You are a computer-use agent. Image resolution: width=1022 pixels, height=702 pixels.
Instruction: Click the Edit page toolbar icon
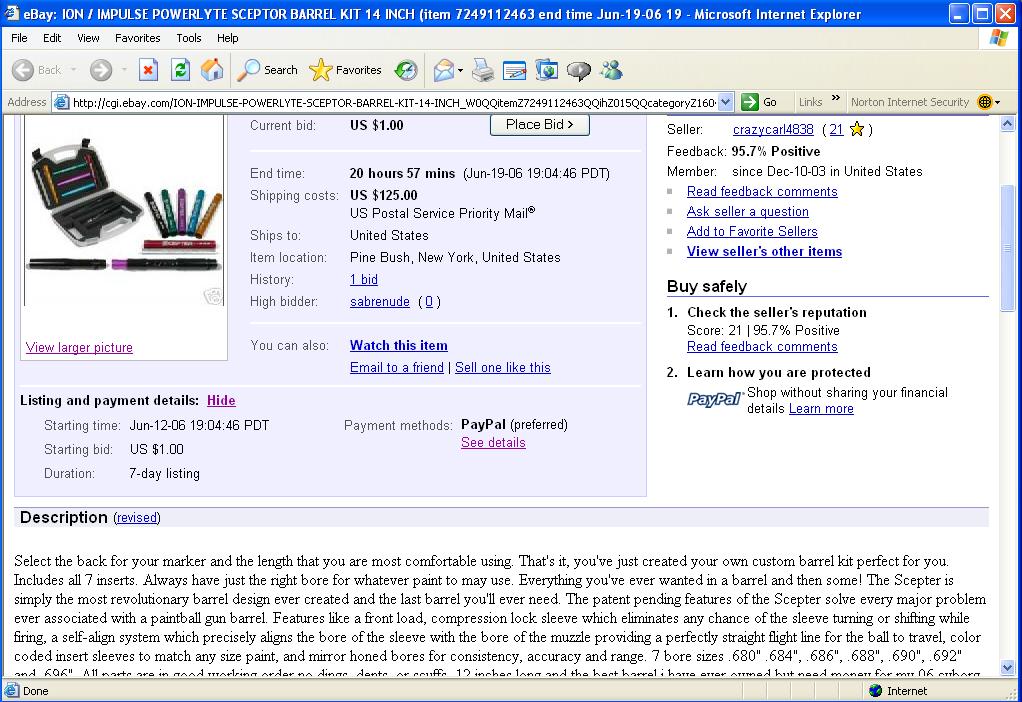coord(515,70)
